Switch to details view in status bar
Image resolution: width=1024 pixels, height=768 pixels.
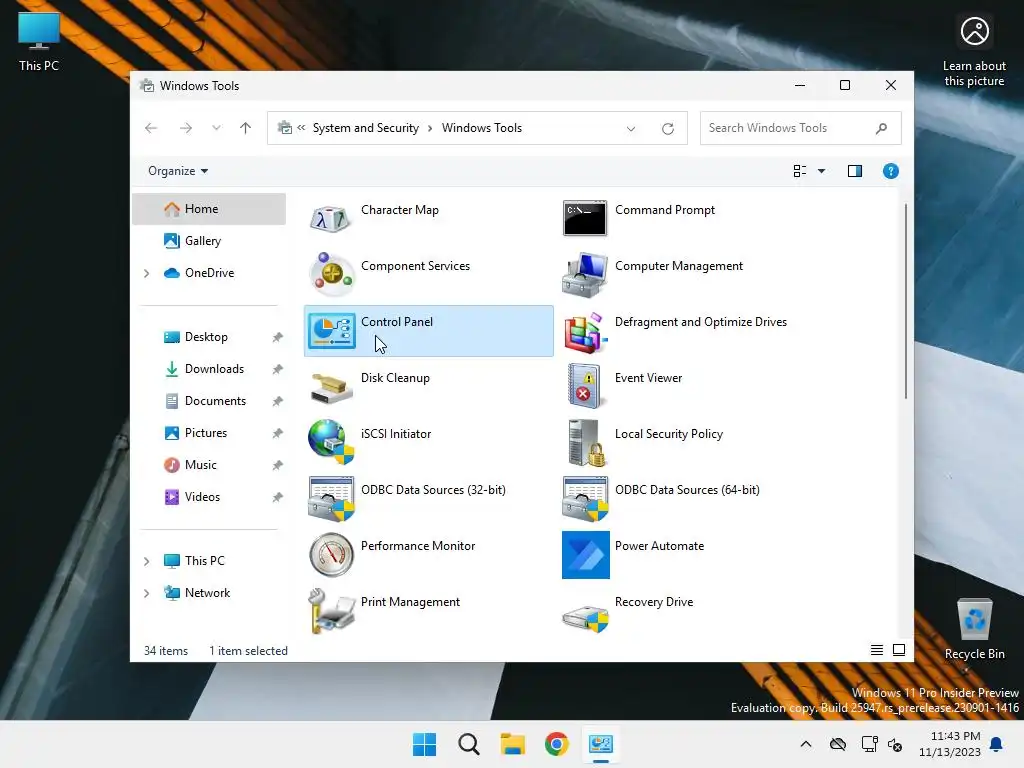tap(877, 650)
